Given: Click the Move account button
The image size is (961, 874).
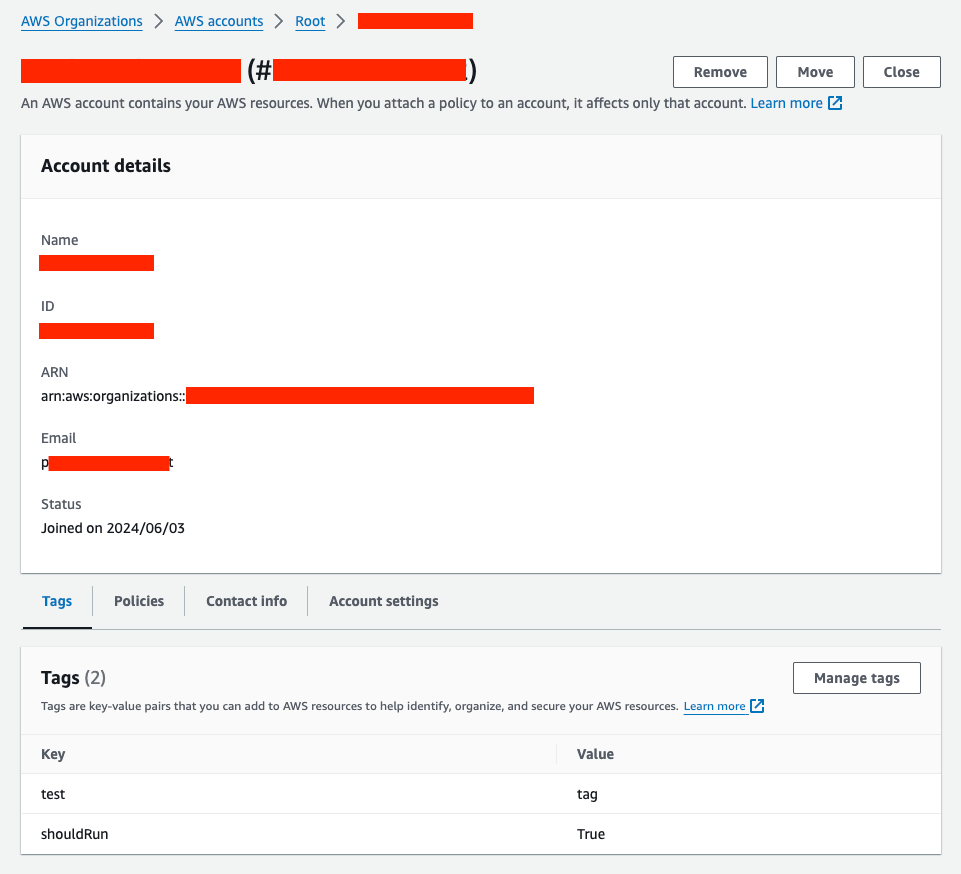Looking at the screenshot, I should click(x=815, y=72).
